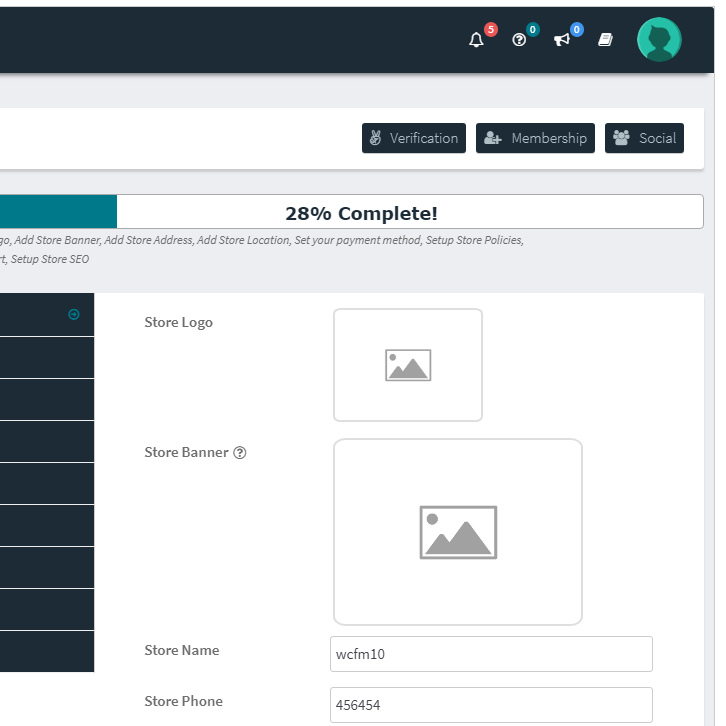
Task: Click the question mark inquiries icon in header
Action: [x=519, y=40]
